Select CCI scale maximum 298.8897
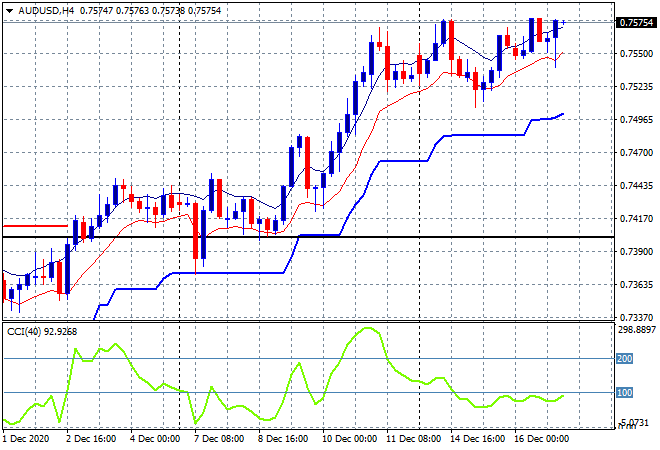 [637, 329]
